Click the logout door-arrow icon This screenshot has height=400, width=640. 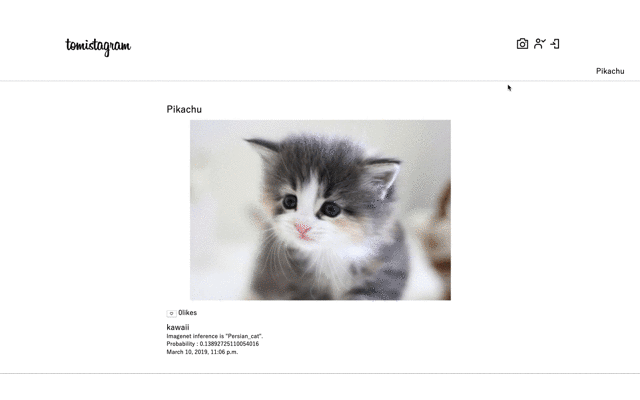coord(555,44)
